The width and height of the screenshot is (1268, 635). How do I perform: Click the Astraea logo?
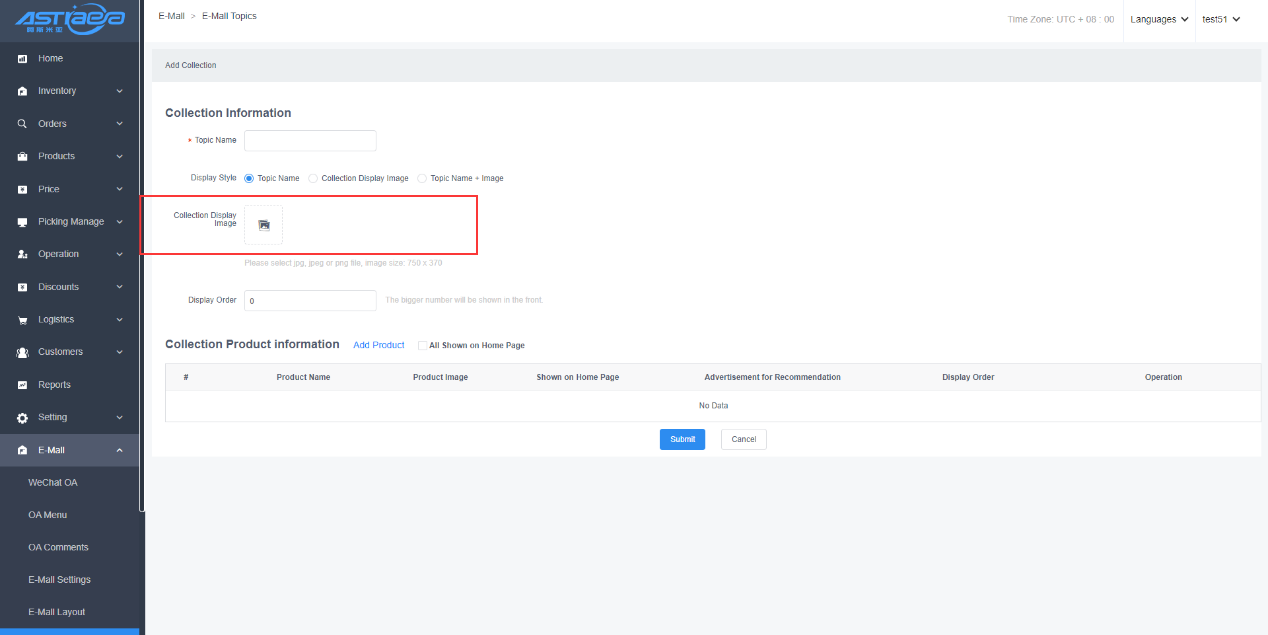click(70, 19)
